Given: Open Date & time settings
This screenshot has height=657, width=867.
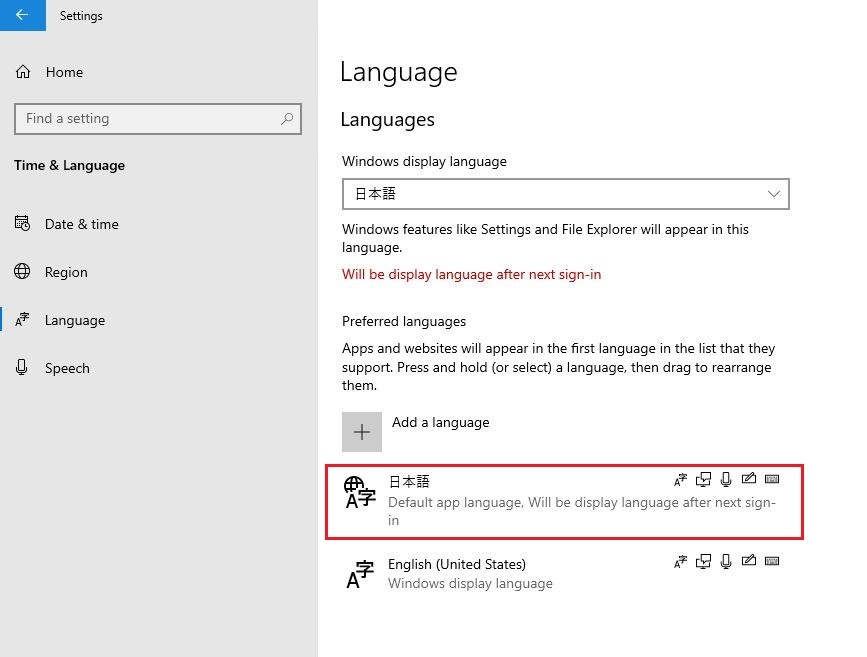Looking at the screenshot, I should click(x=81, y=224).
